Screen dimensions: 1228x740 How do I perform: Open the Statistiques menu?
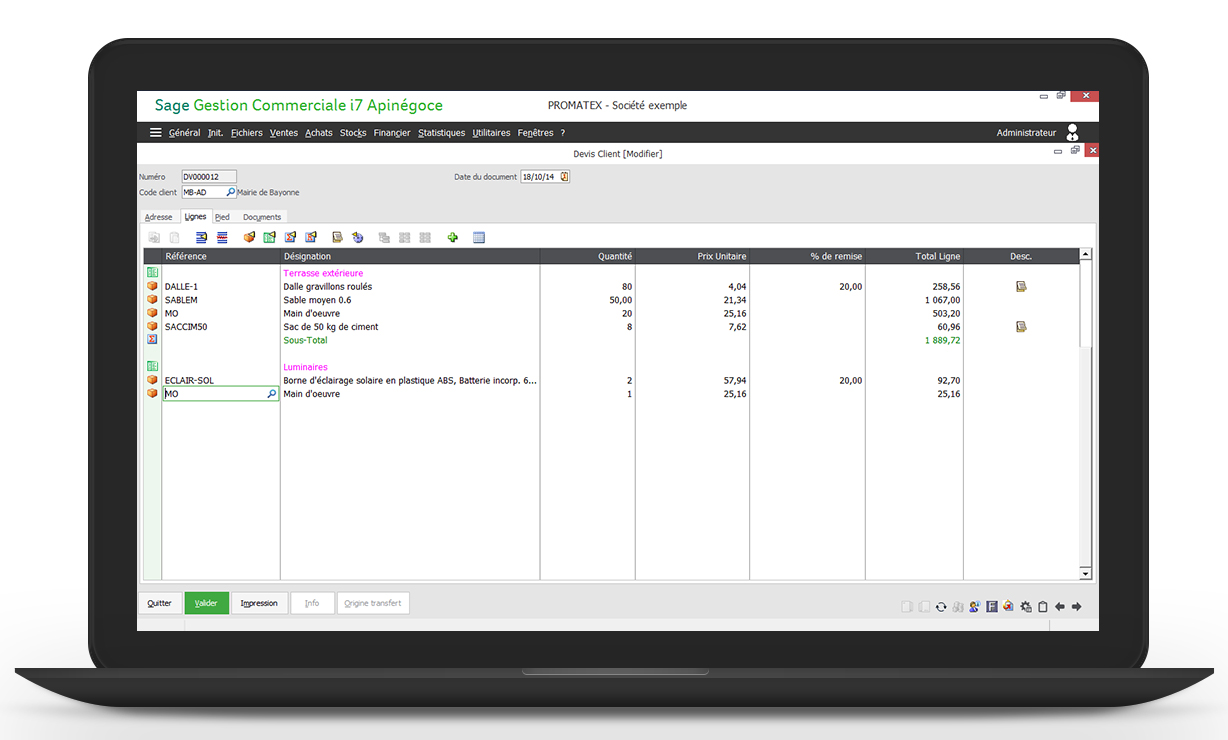(442, 133)
